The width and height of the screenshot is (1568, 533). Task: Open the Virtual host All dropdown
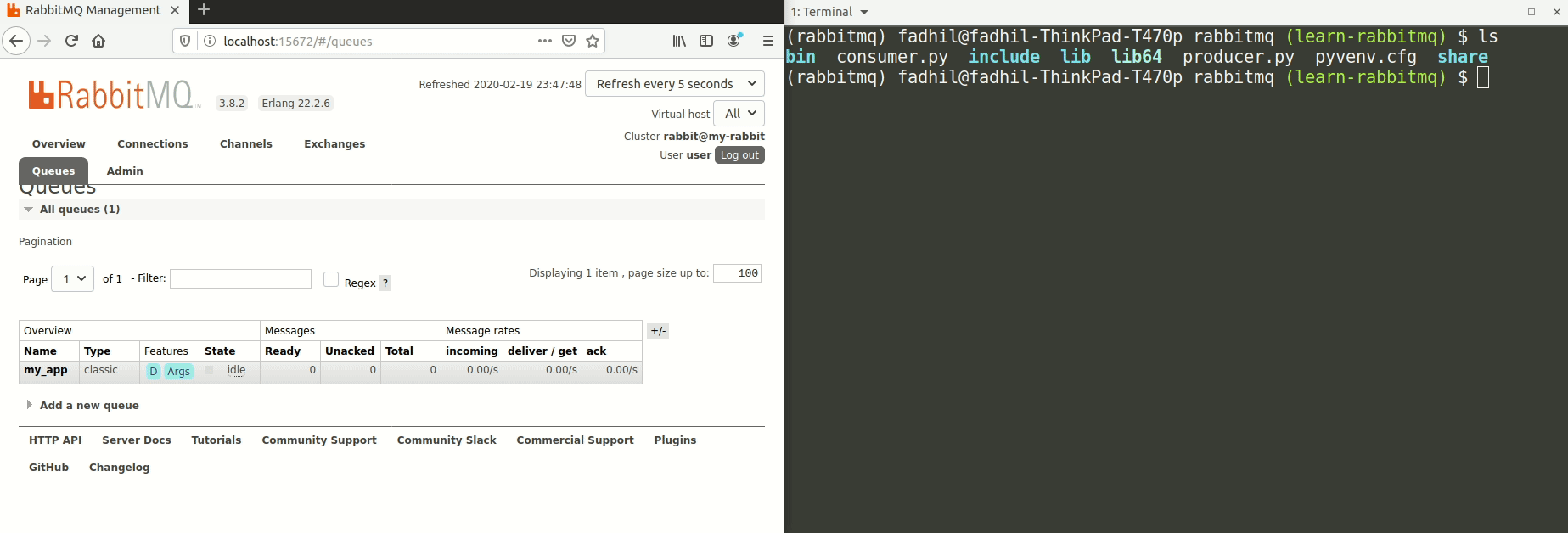(x=739, y=114)
